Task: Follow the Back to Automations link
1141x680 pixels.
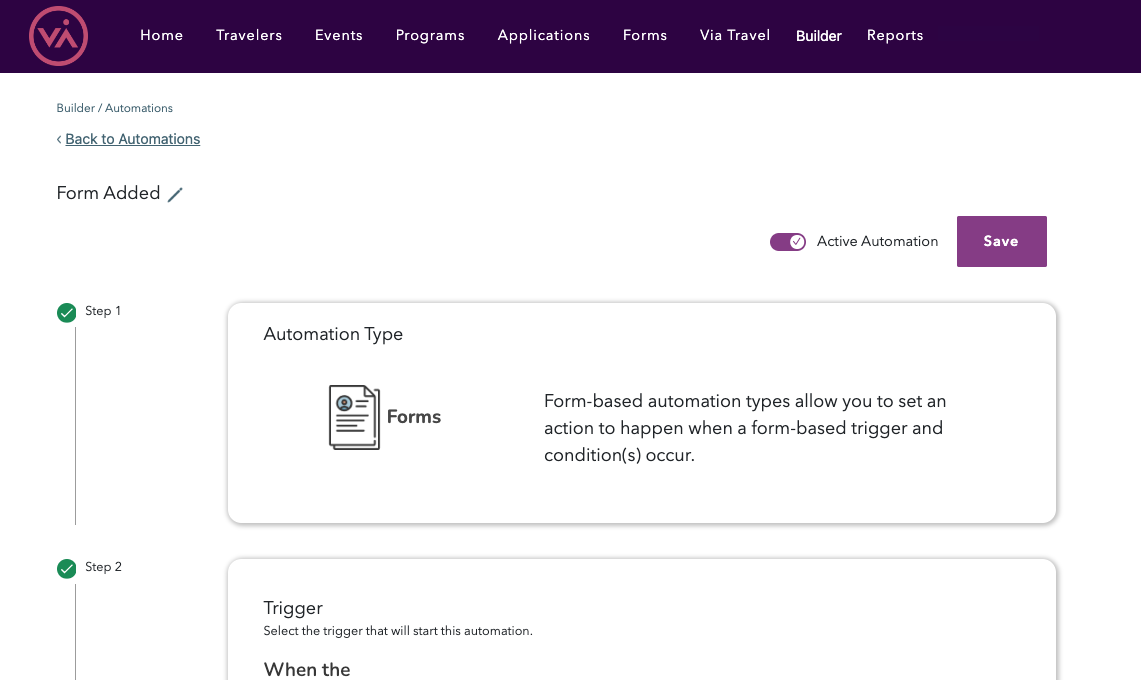Action: tap(132, 139)
